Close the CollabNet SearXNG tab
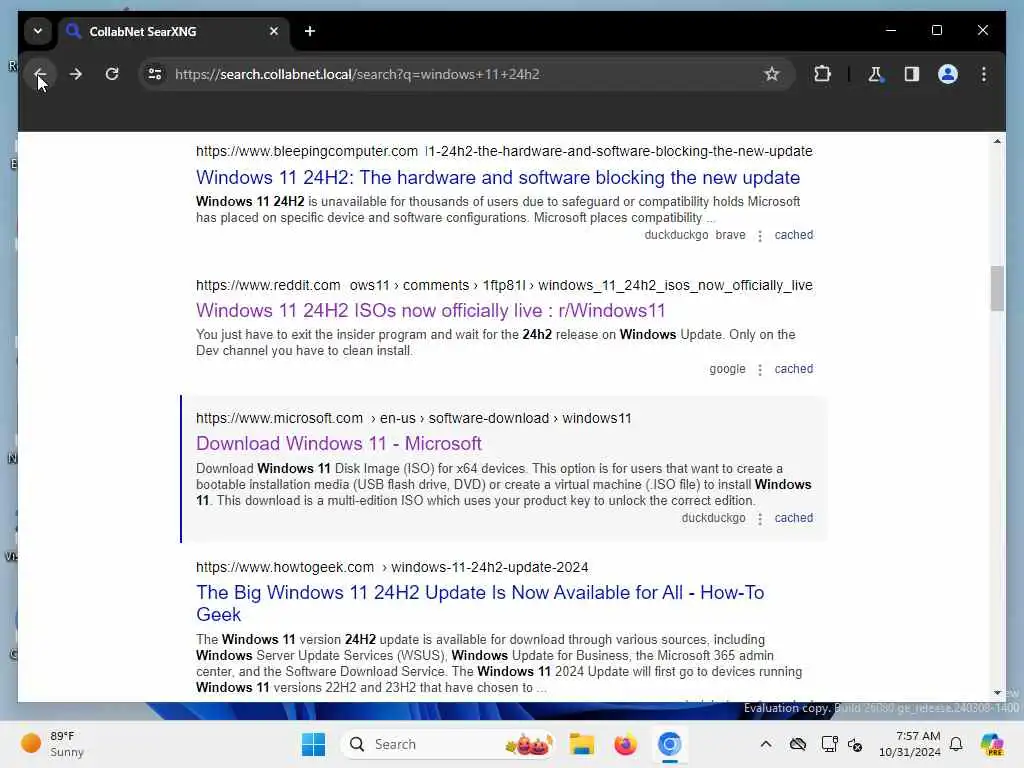This screenshot has height=768, width=1024. (x=274, y=31)
